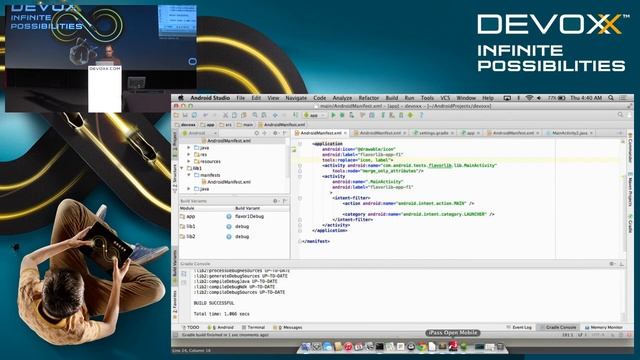Open flavor1Debug build variant dropdown for app
Viewport: 640px width, 360px height.
coord(249,216)
